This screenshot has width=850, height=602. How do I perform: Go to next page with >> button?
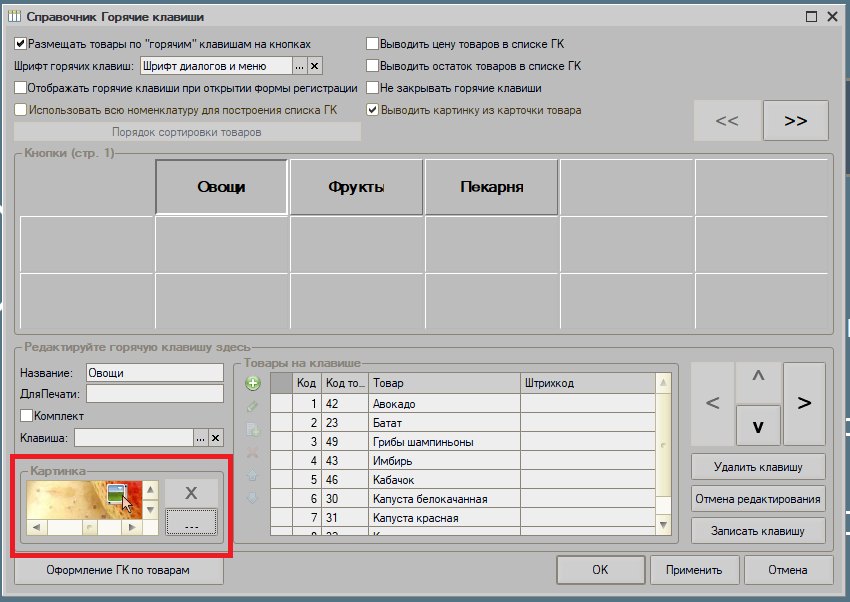point(796,120)
